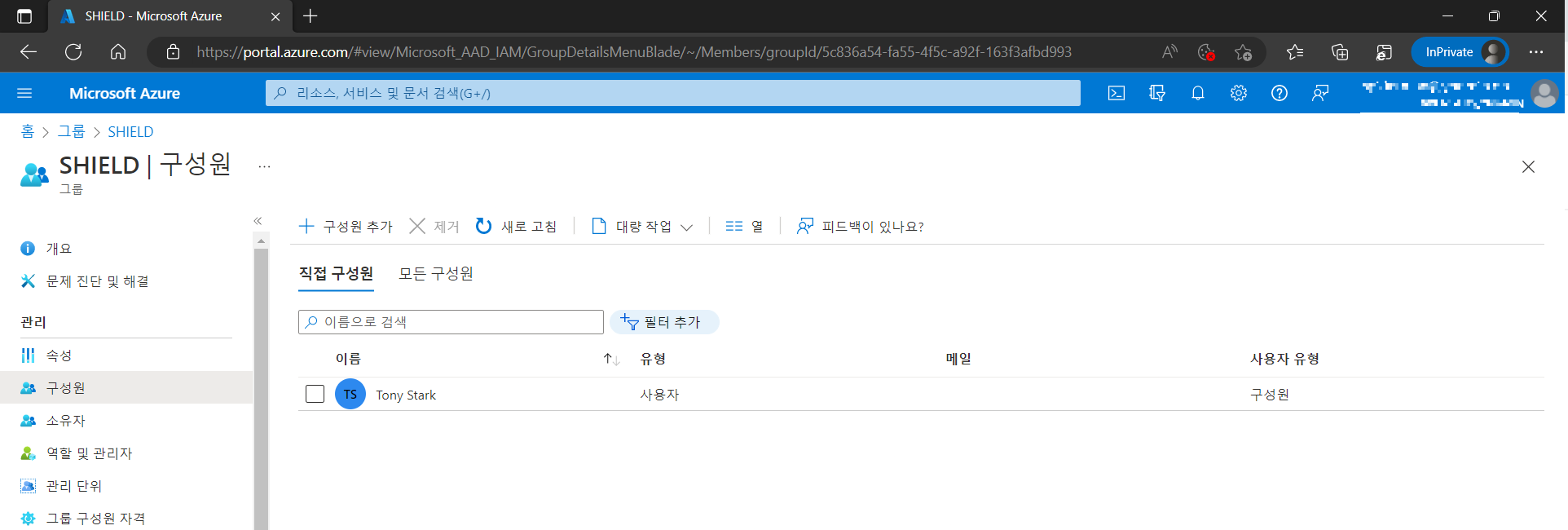Focus the Azure resource search bar
This screenshot has height=530, width=1568.
[x=672, y=93]
